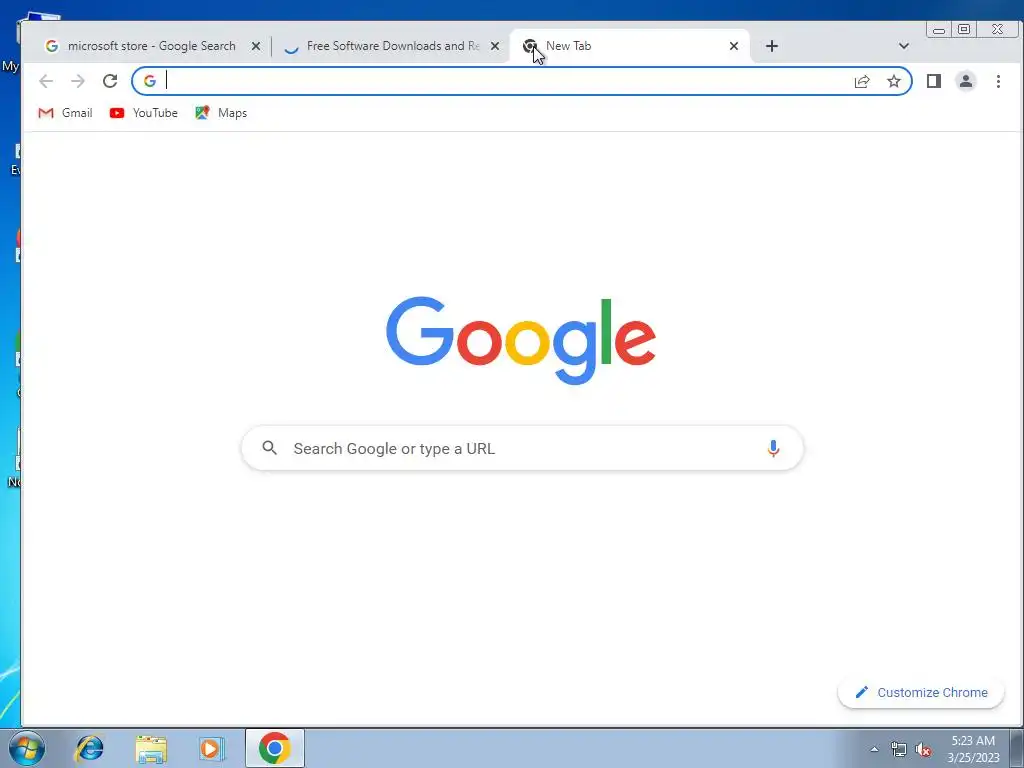Expand the tab search chevron
Image resolution: width=1024 pixels, height=768 pixels.
pos(904,46)
